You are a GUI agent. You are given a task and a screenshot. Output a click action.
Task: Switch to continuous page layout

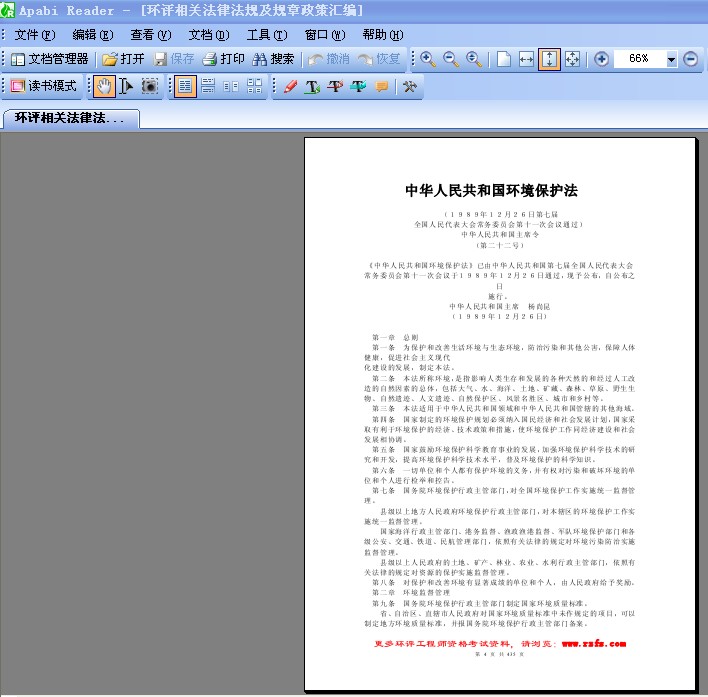[208, 86]
